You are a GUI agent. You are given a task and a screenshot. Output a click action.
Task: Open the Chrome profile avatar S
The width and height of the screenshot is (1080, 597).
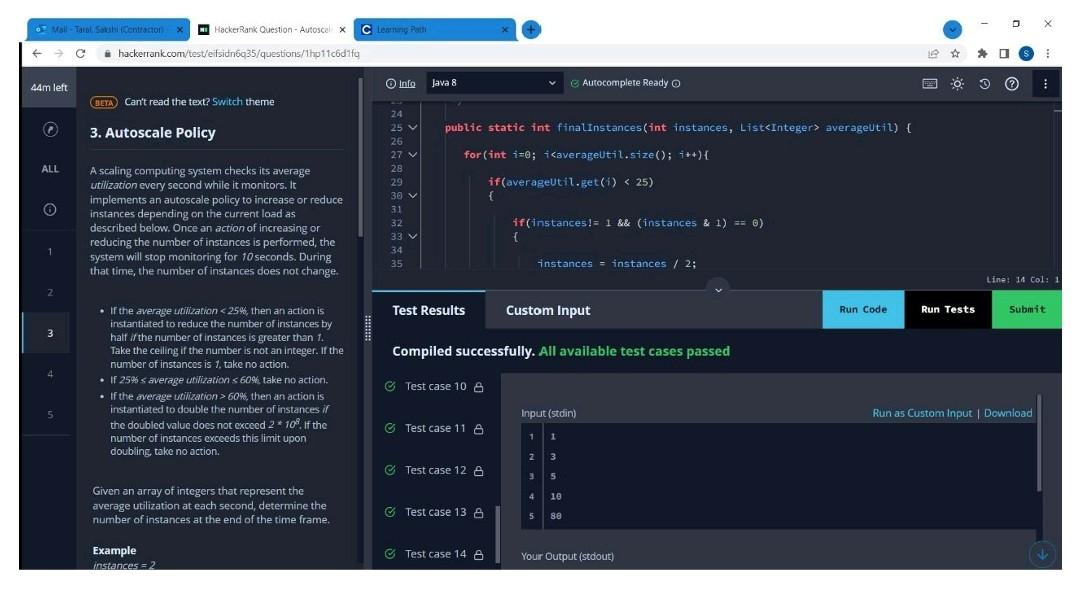point(1026,53)
